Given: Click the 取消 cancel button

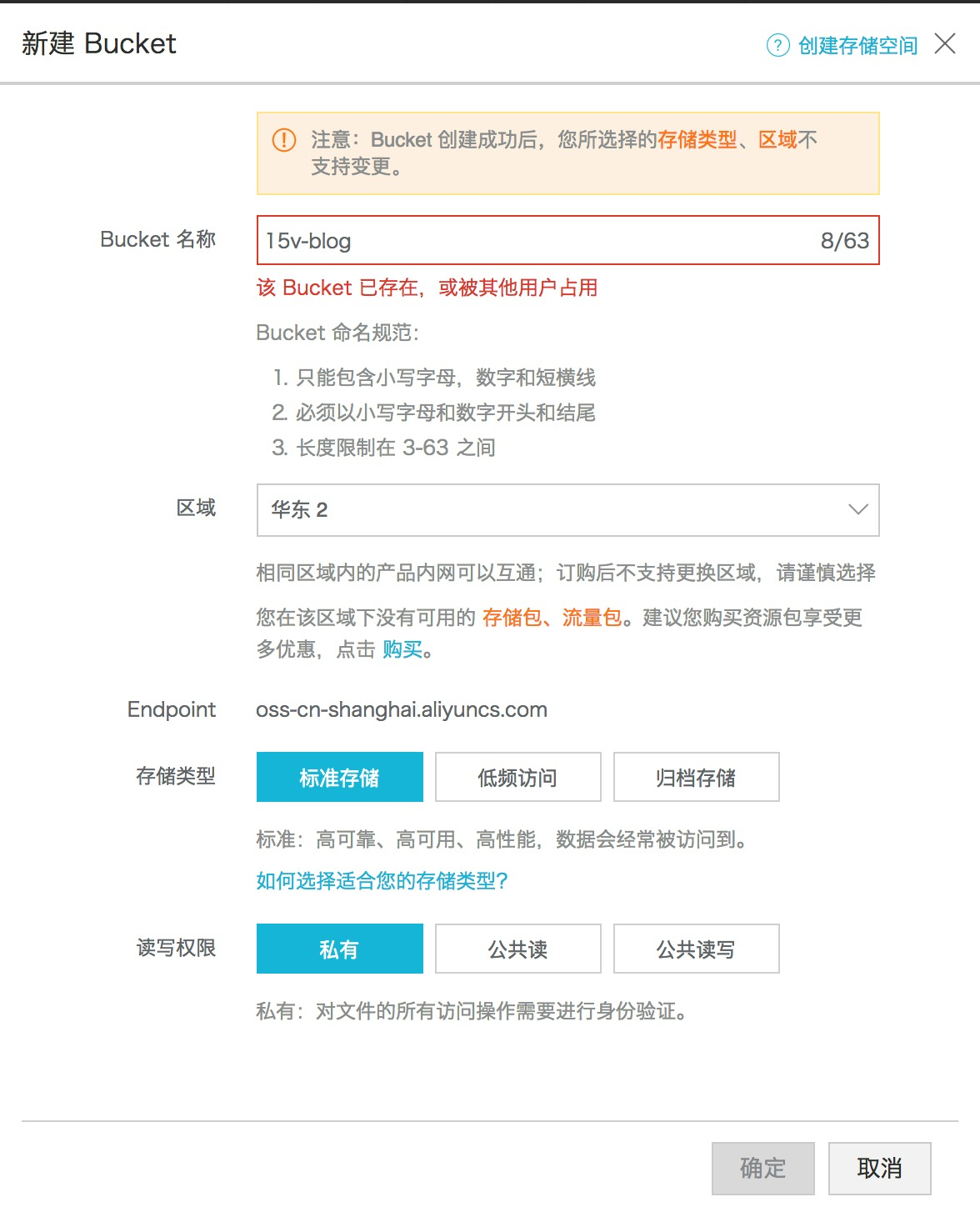Looking at the screenshot, I should click(879, 1168).
